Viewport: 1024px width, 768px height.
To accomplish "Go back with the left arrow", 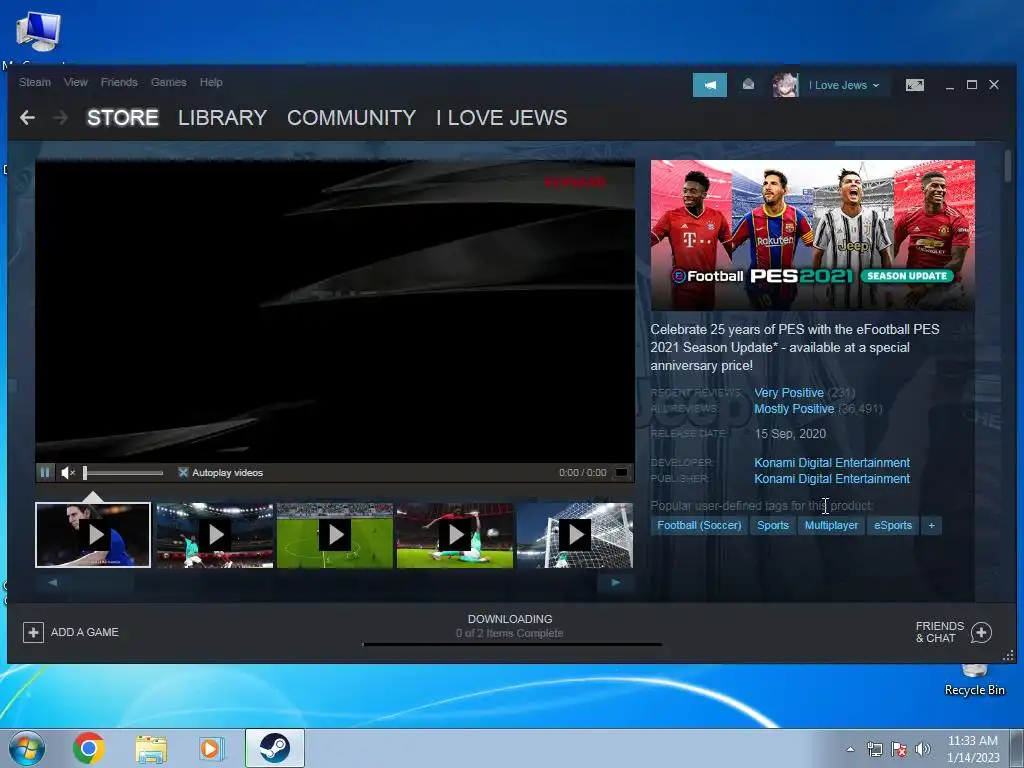I will pos(27,118).
